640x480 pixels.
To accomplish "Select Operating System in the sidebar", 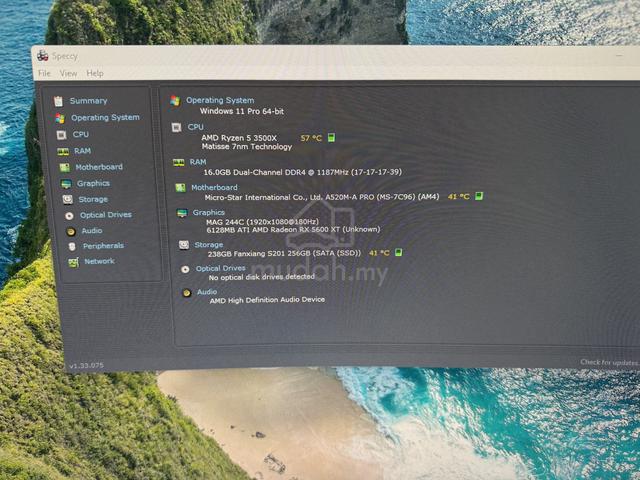I will 105,118.
